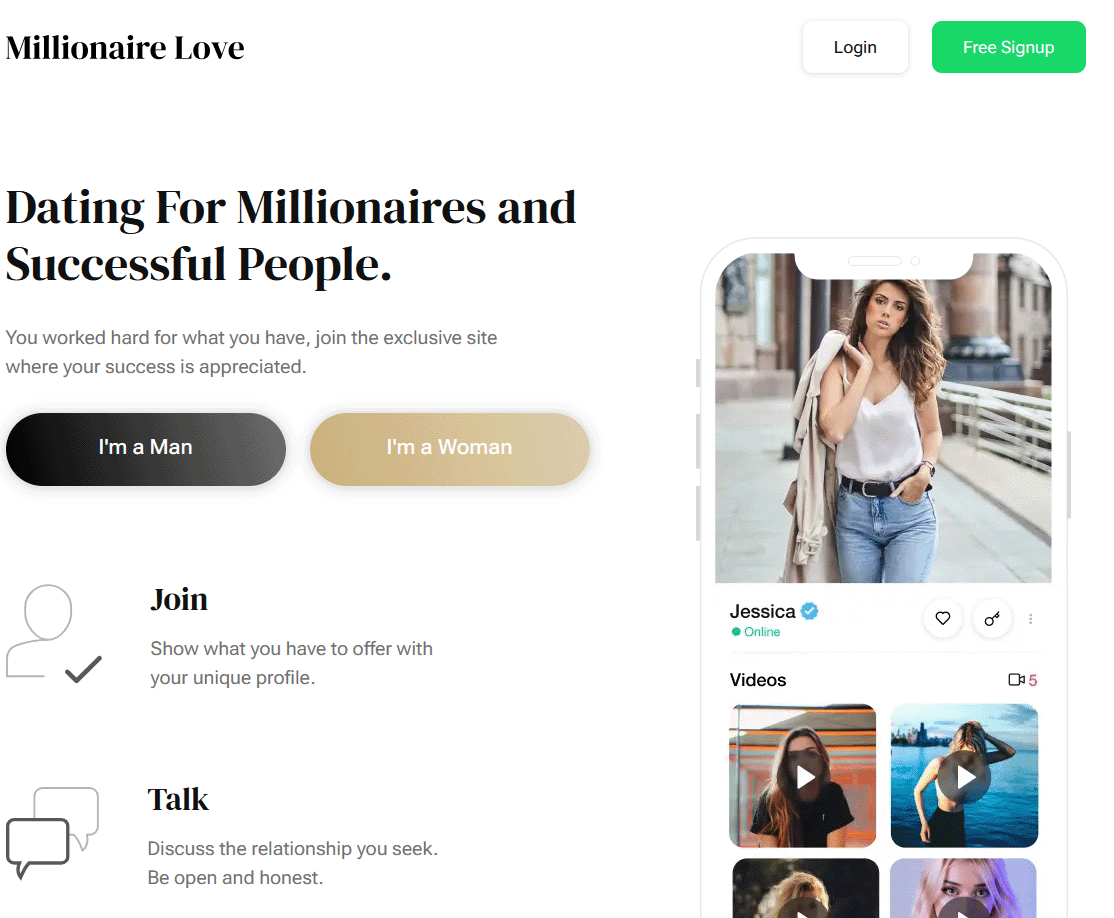This screenshot has width=1114, height=918.
Task: Click the green Free Signup button
Action: pyautogui.click(x=1009, y=47)
